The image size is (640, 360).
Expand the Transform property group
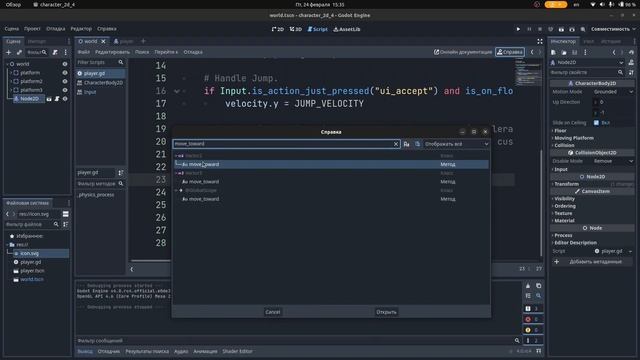[x=566, y=184]
